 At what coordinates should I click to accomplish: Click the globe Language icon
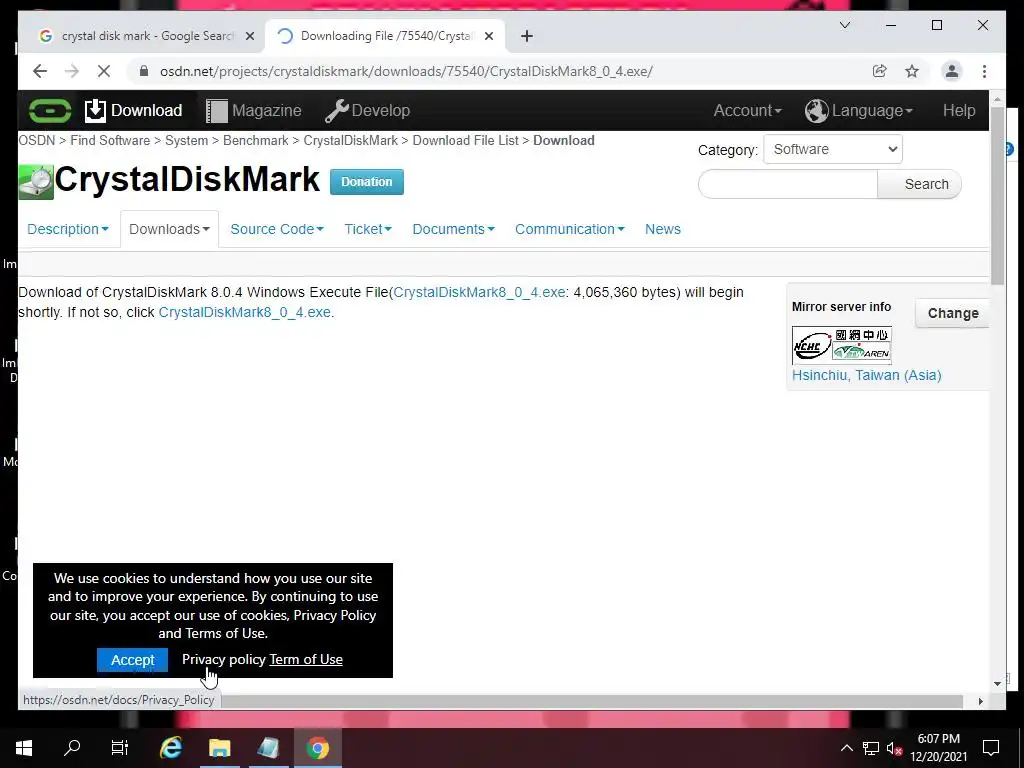pos(816,110)
